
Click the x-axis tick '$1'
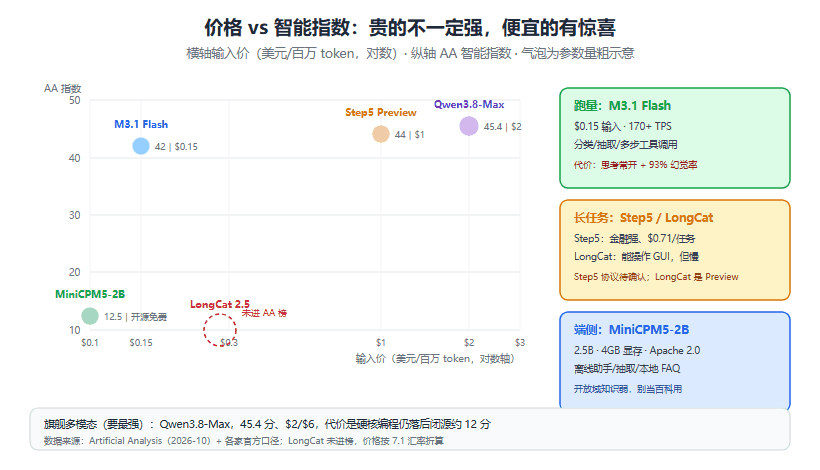381,342
